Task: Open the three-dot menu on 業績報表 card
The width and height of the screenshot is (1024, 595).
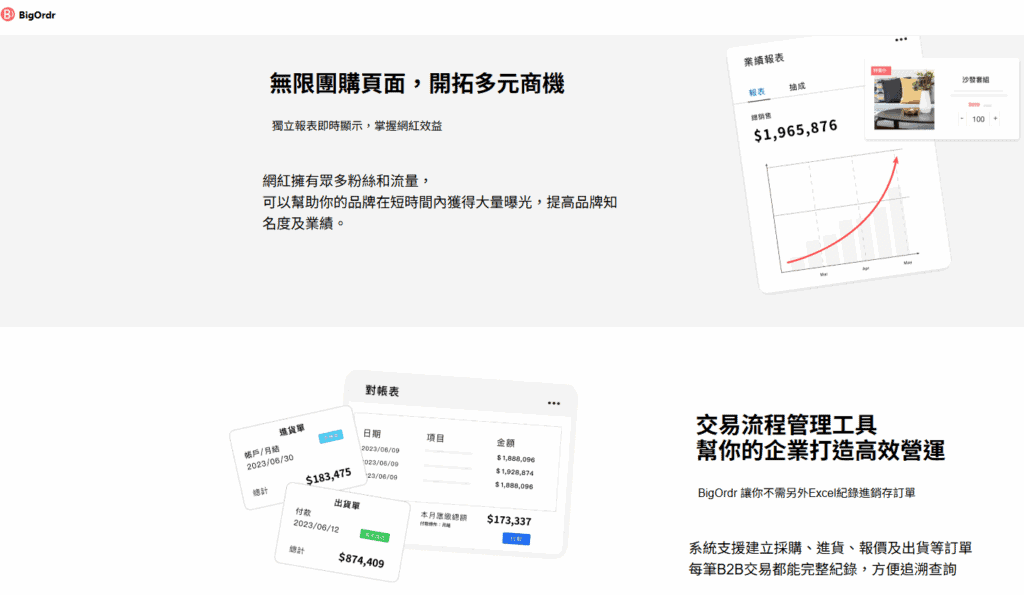Action: pyautogui.click(x=901, y=40)
